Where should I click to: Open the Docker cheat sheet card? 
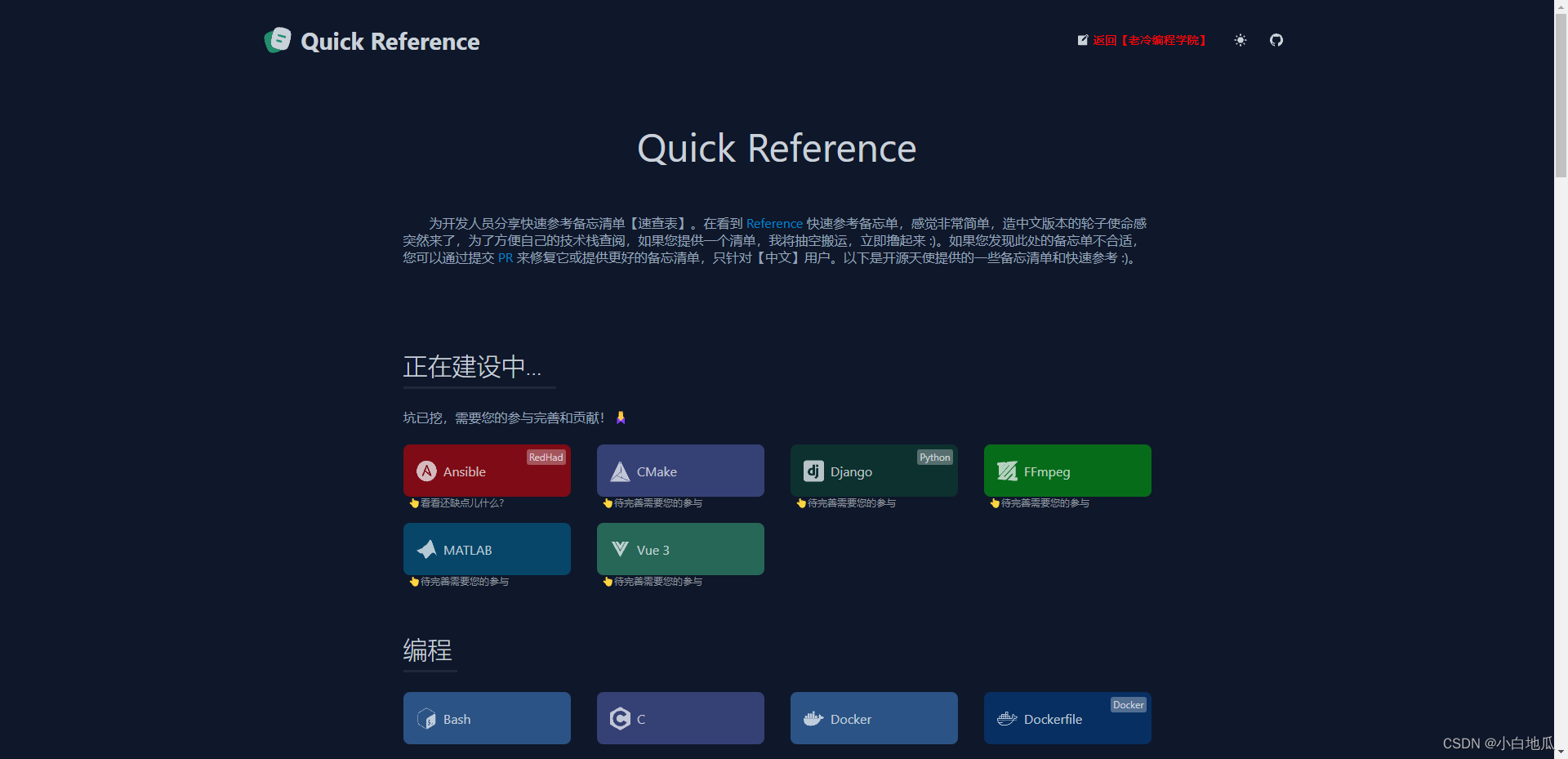pyautogui.click(x=874, y=718)
